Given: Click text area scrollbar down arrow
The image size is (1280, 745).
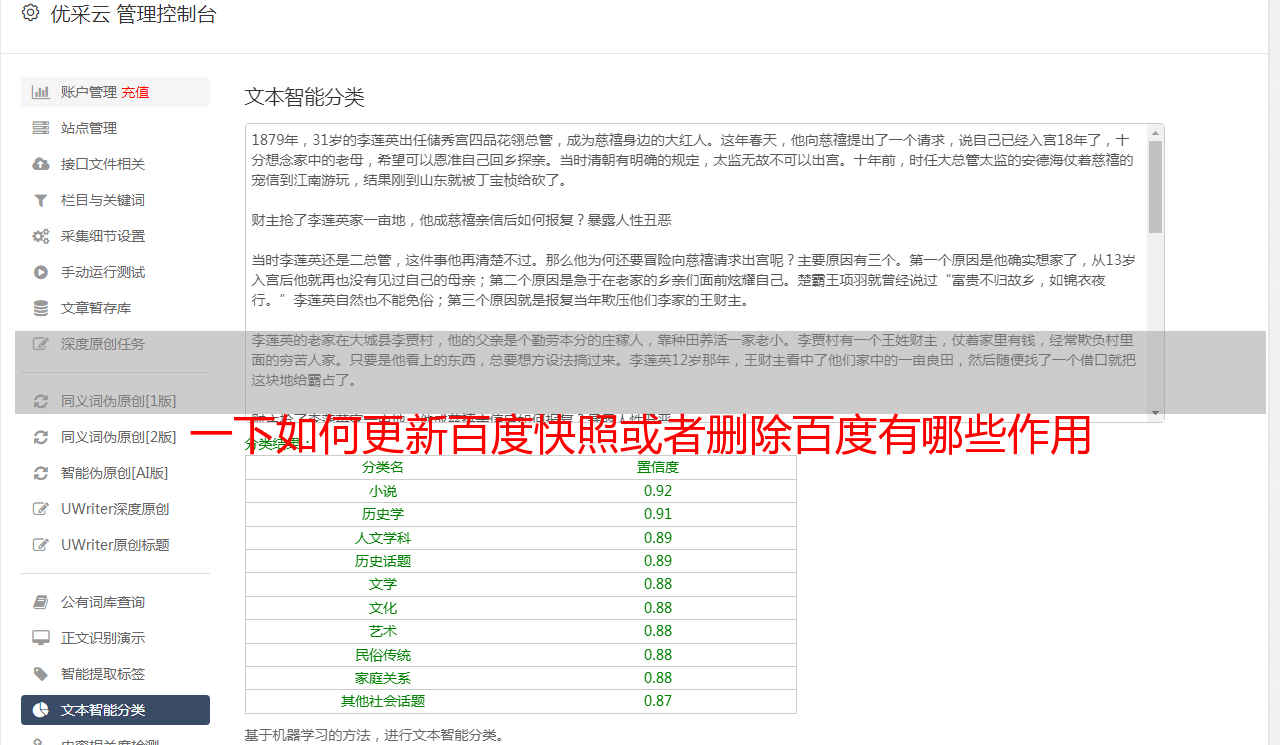Looking at the screenshot, I should [x=1155, y=413].
